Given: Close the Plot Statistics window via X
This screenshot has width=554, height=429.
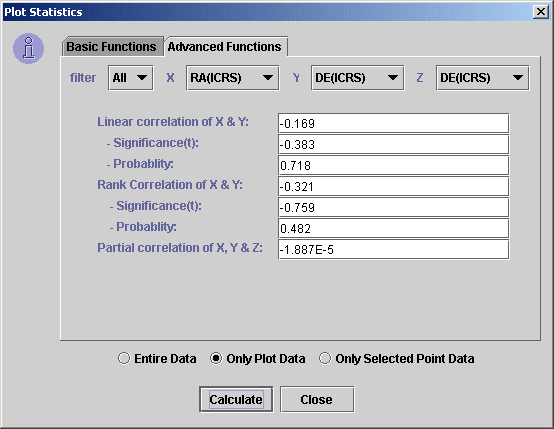Looking at the screenshot, I should tap(541, 12).
